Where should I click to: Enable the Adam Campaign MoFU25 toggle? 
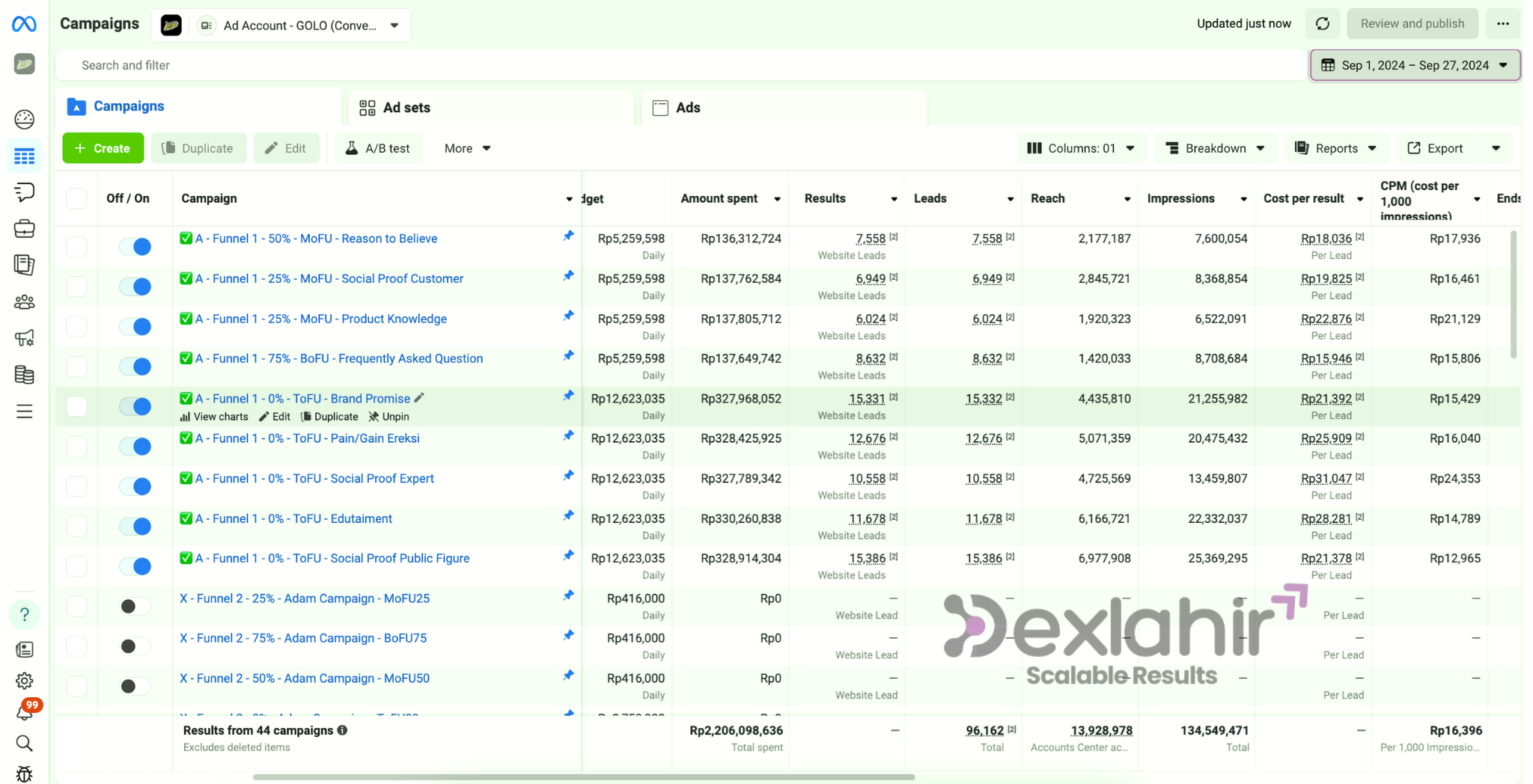tap(135, 606)
